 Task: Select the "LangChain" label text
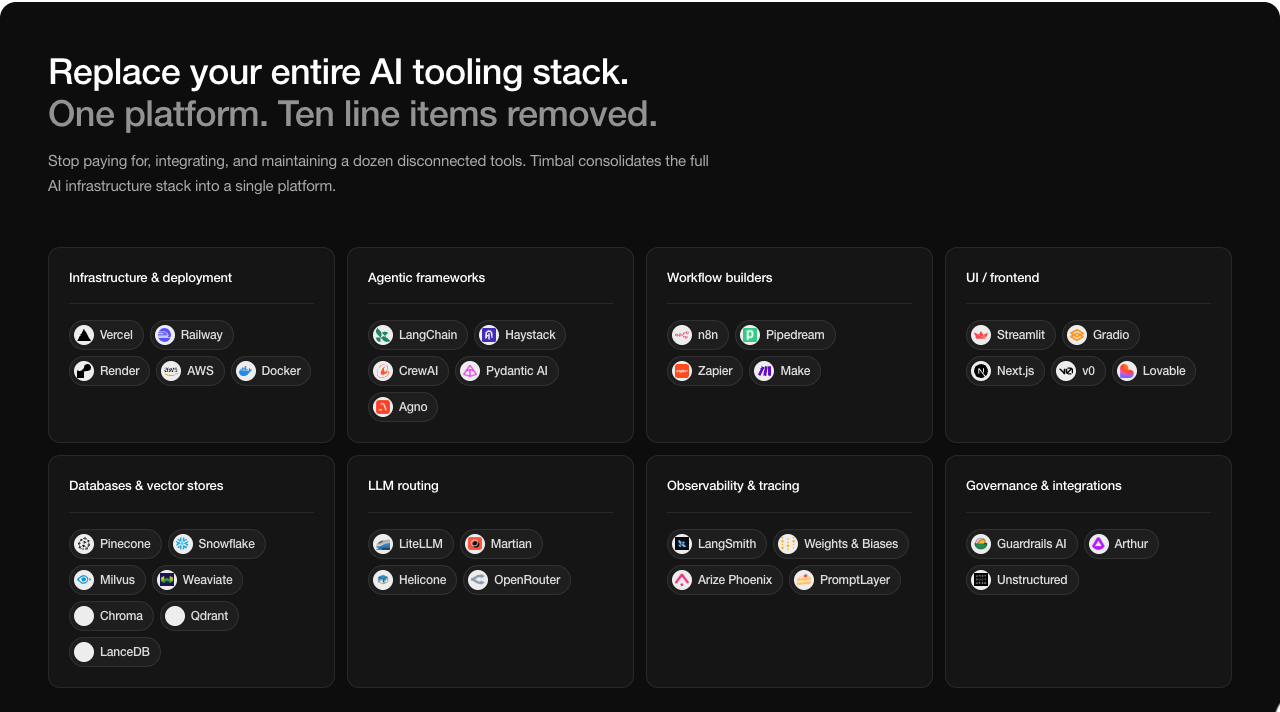[428, 335]
